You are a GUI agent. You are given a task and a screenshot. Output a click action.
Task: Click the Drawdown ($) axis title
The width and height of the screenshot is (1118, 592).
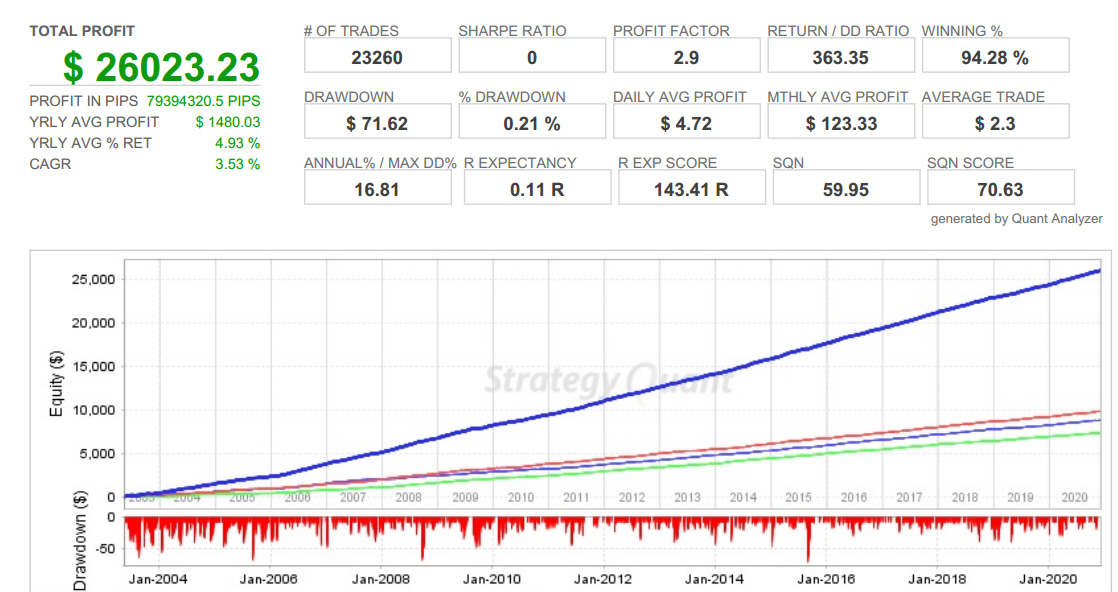point(80,541)
